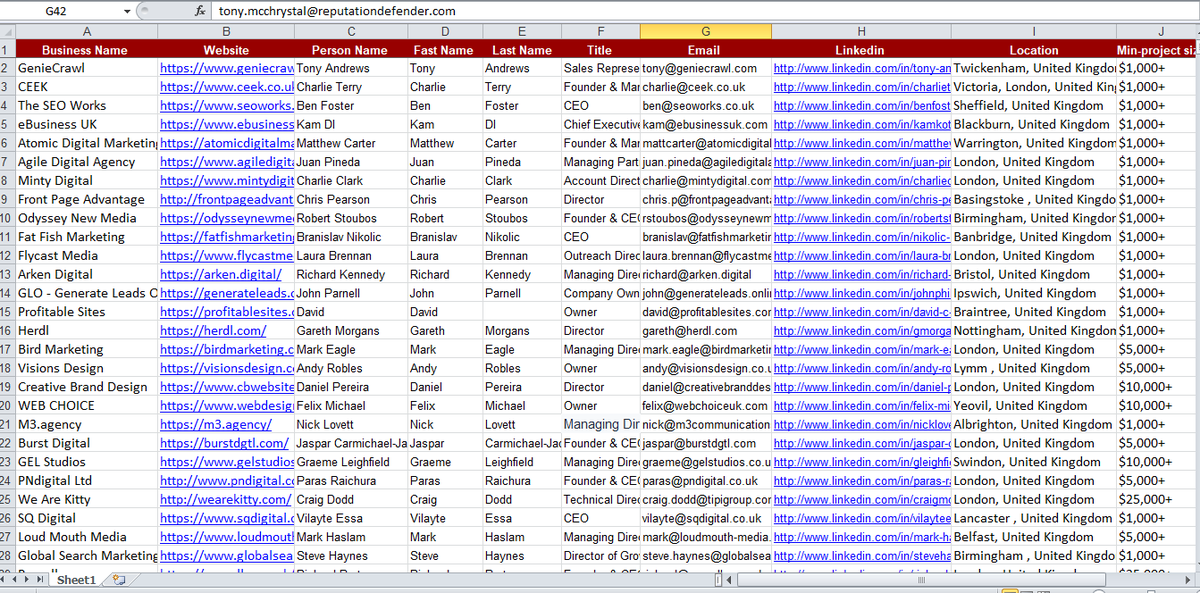Open the ceek.co.uk website link

(226, 87)
